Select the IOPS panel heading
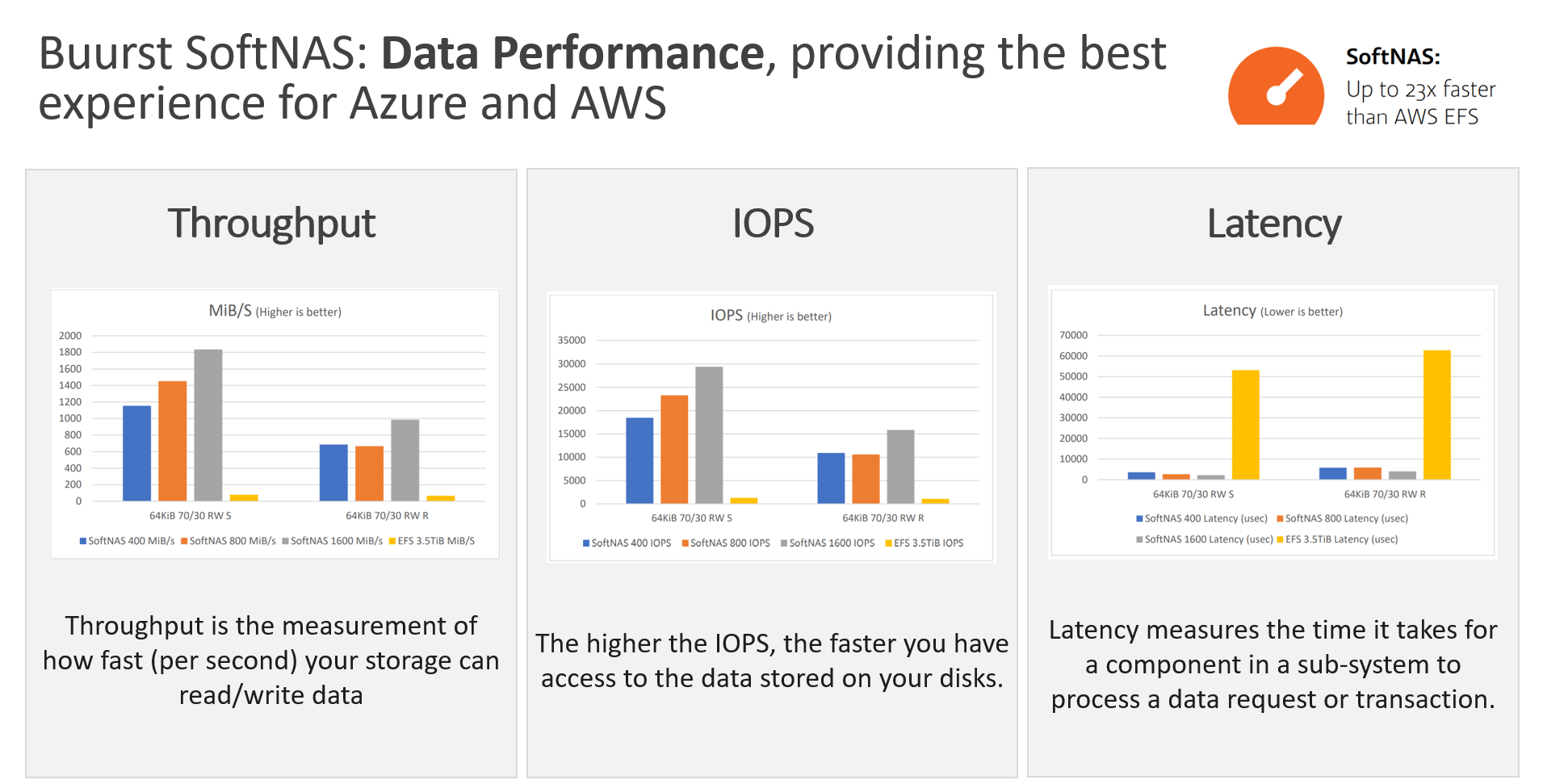 tap(773, 224)
